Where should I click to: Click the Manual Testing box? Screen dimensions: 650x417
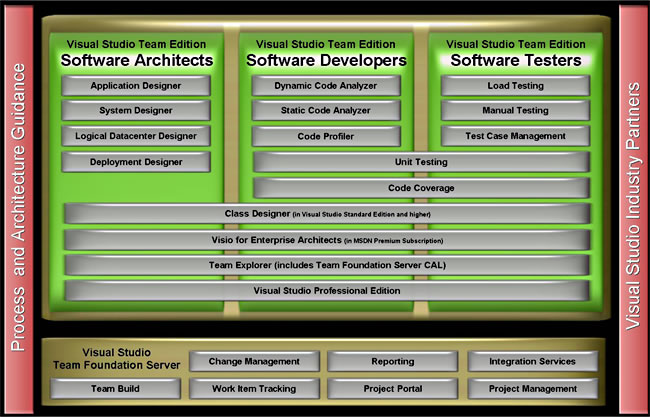point(515,111)
